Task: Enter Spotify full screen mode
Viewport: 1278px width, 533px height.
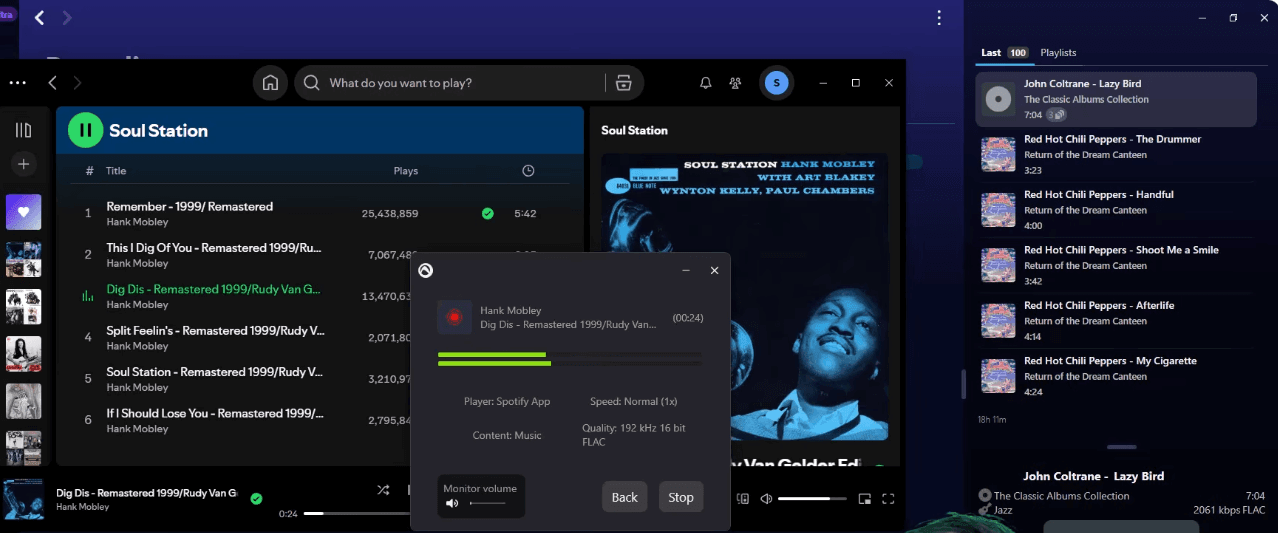Action: [888, 498]
